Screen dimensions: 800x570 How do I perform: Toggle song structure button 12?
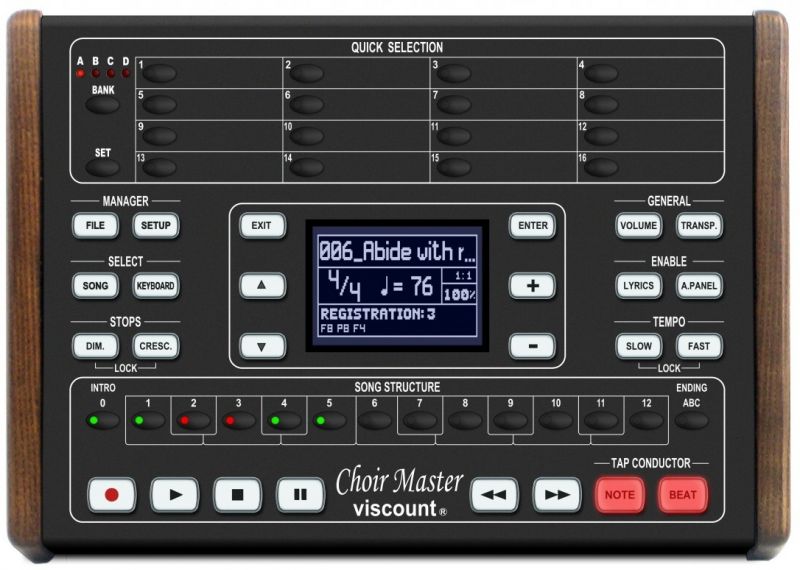pos(646,421)
